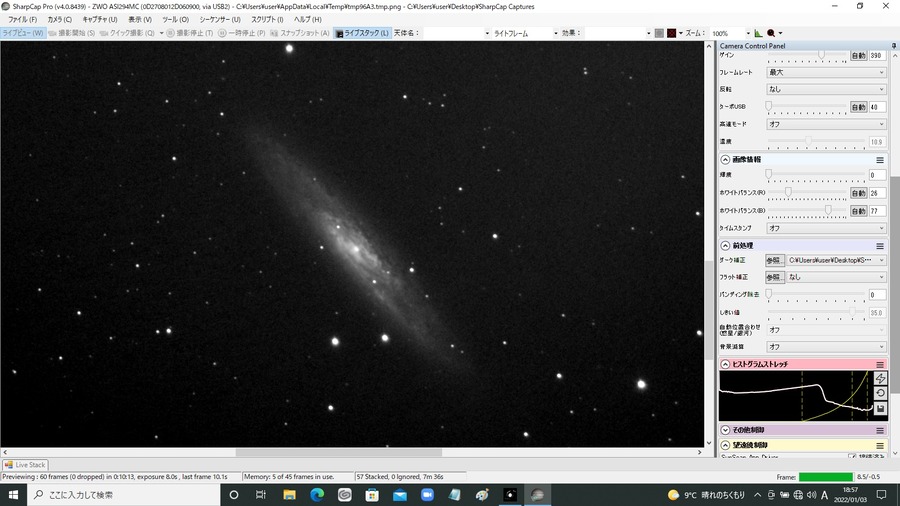Open File Explorer from taskbar
Viewport: 900px width, 506px height.
pyautogui.click(x=289, y=495)
